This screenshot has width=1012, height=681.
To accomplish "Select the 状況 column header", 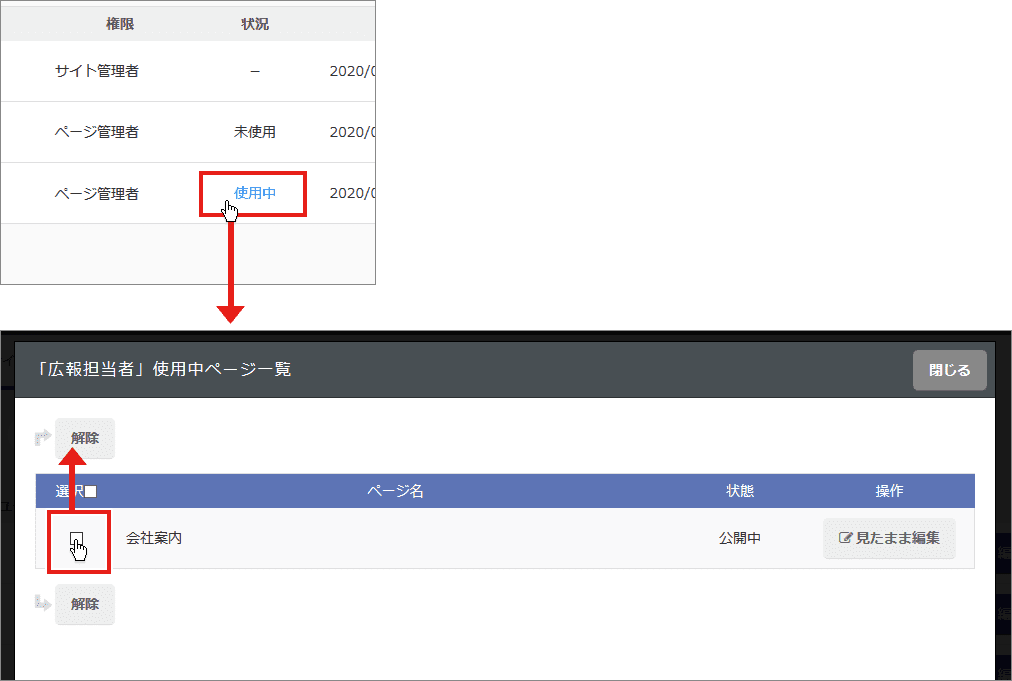I will [255, 24].
